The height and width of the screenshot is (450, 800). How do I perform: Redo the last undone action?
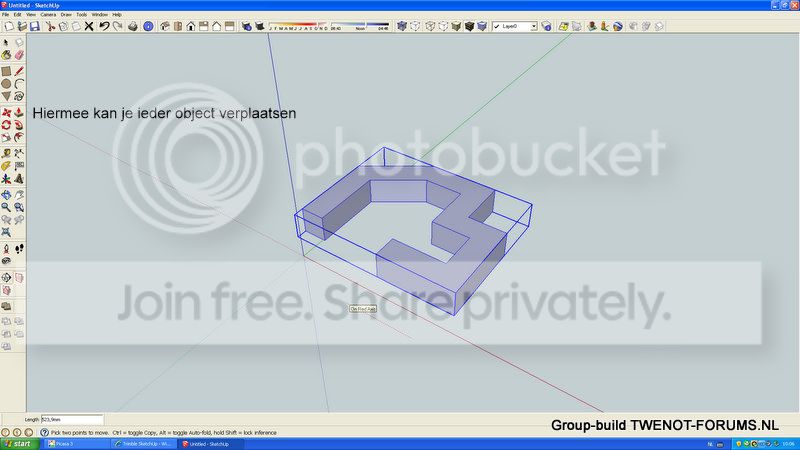coord(117,26)
